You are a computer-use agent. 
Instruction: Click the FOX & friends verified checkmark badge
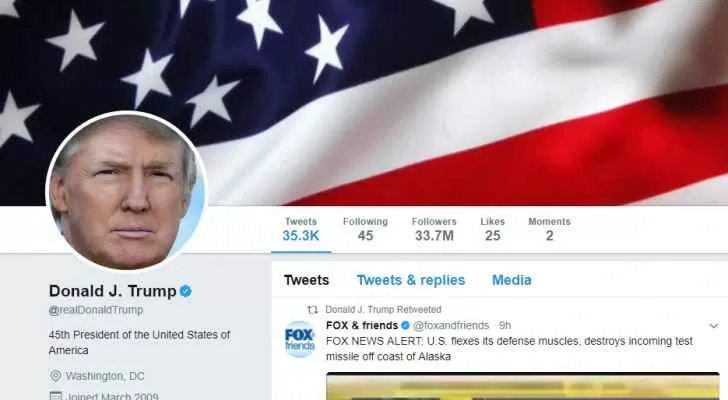point(405,325)
